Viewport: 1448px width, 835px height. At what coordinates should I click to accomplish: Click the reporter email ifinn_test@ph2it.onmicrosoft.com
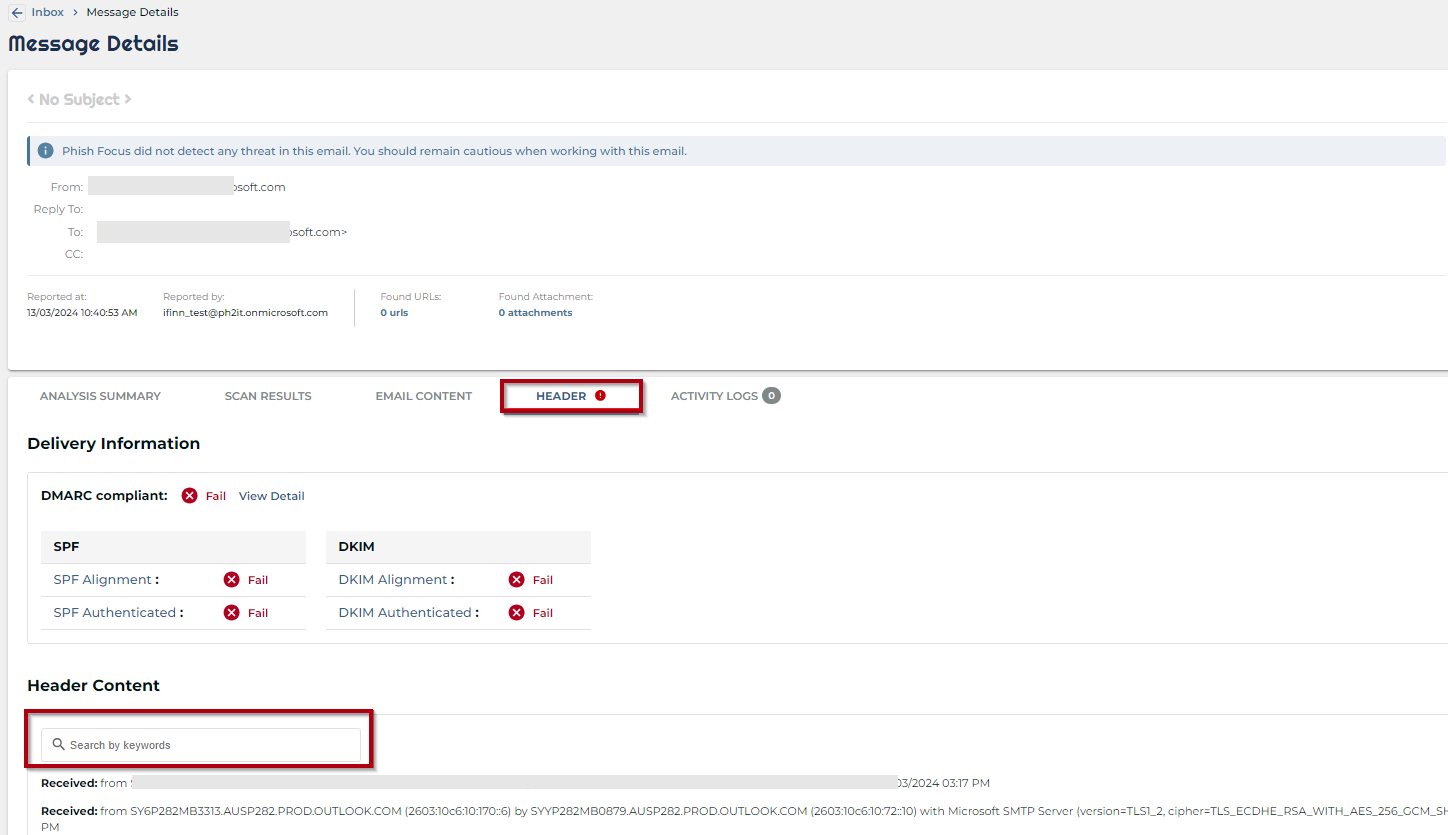click(x=245, y=312)
